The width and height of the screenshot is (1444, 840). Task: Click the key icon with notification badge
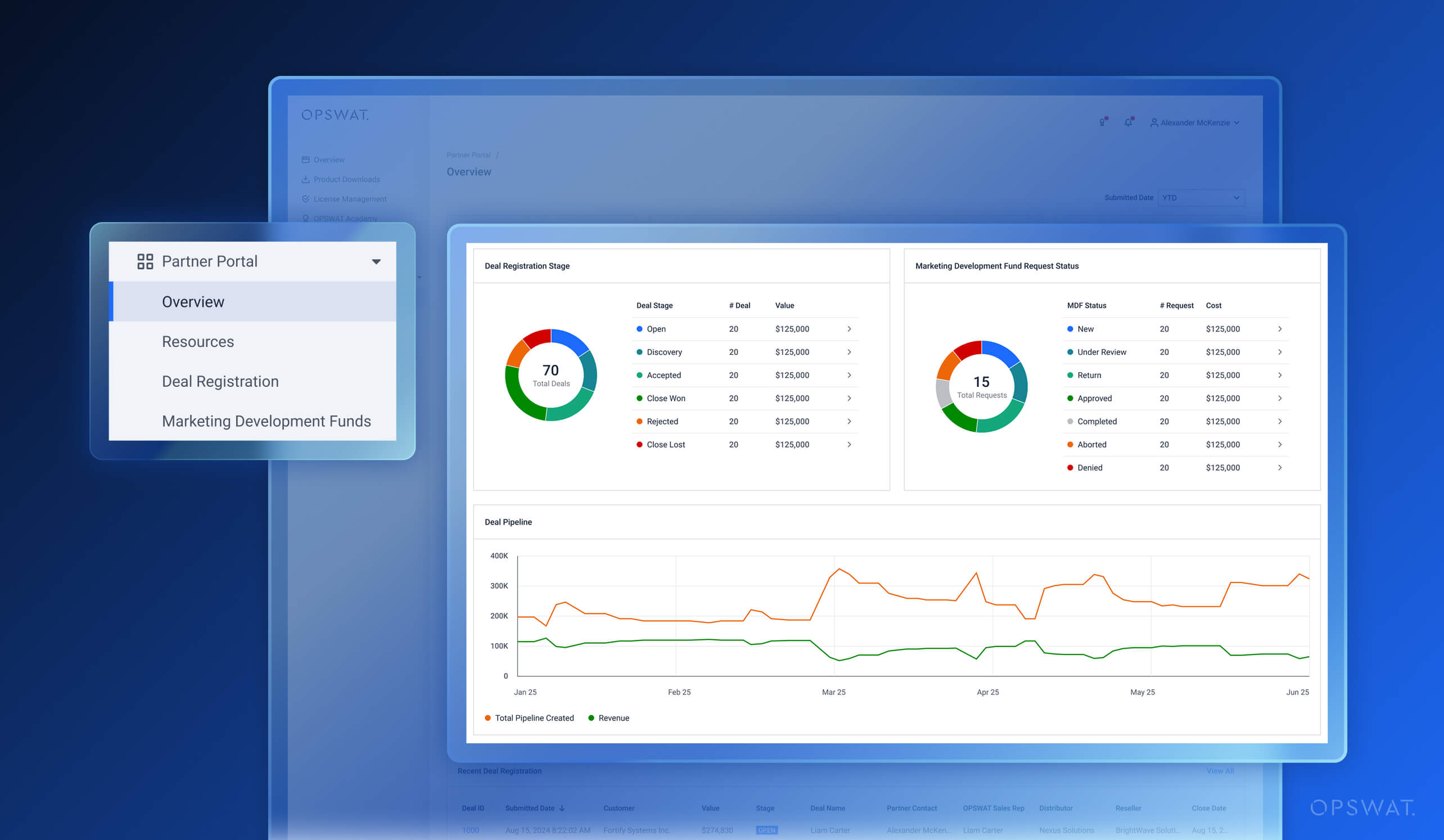coord(1102,122)
